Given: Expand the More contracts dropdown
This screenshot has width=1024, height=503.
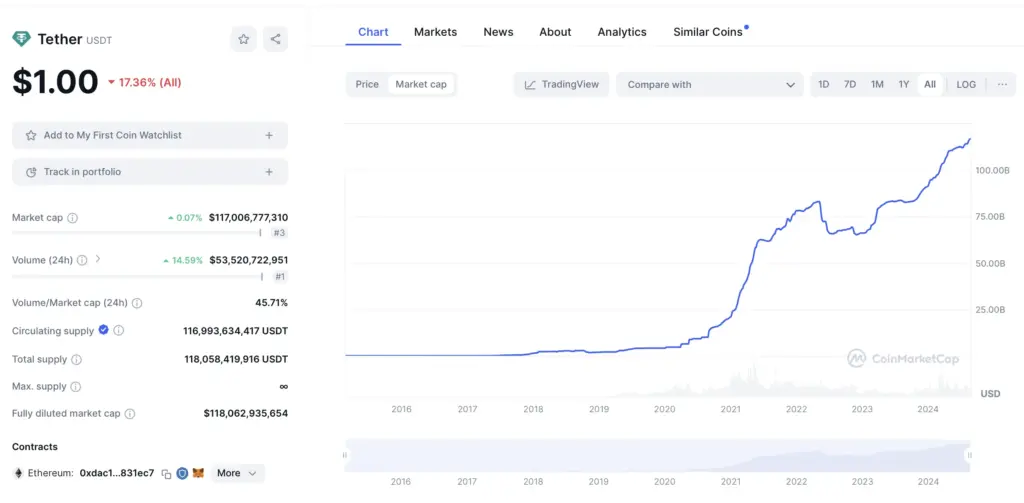Looking at the screenshot, I should (238, 473).
